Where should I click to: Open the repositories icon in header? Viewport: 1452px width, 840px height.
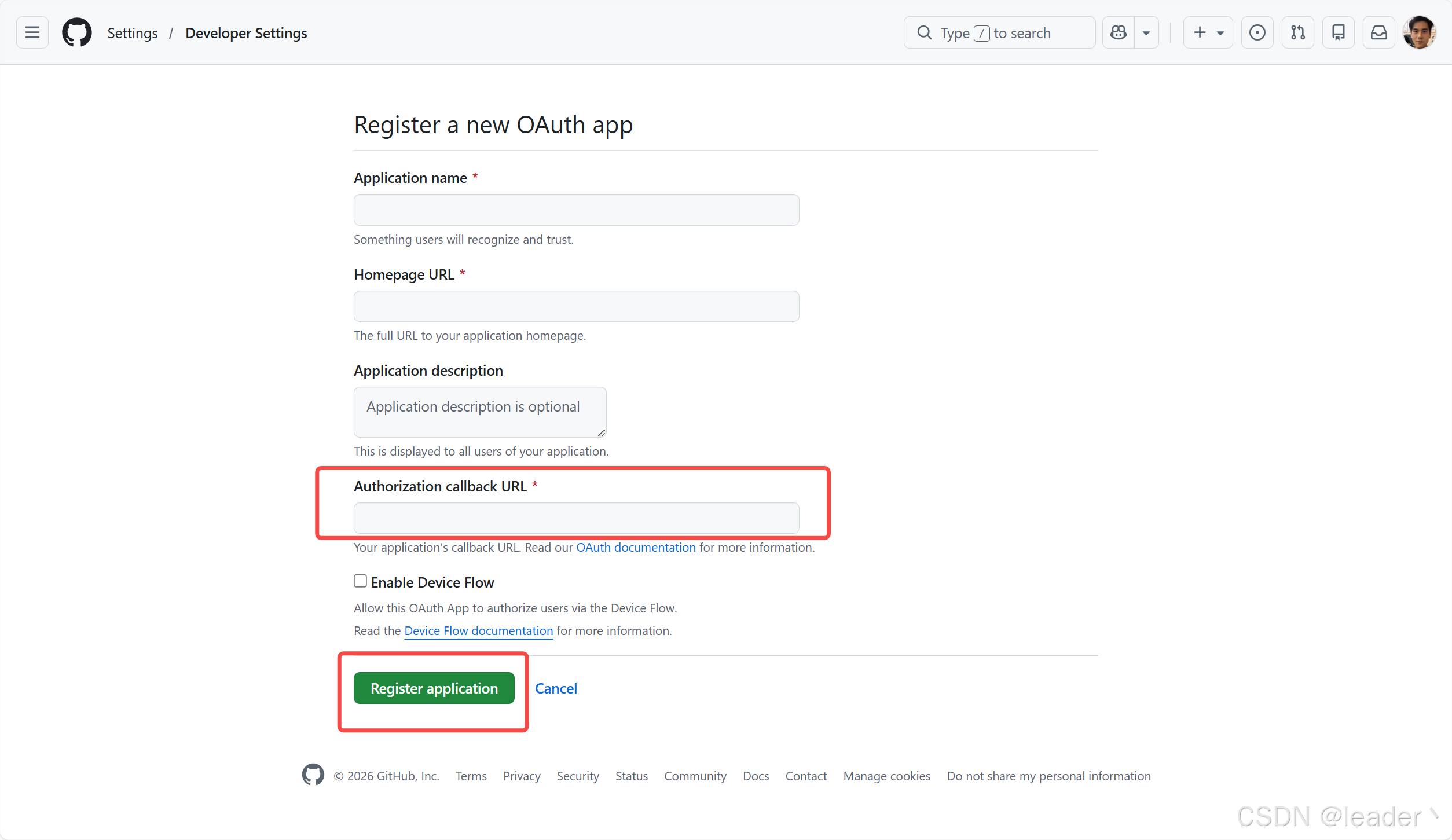(1338, 32)
